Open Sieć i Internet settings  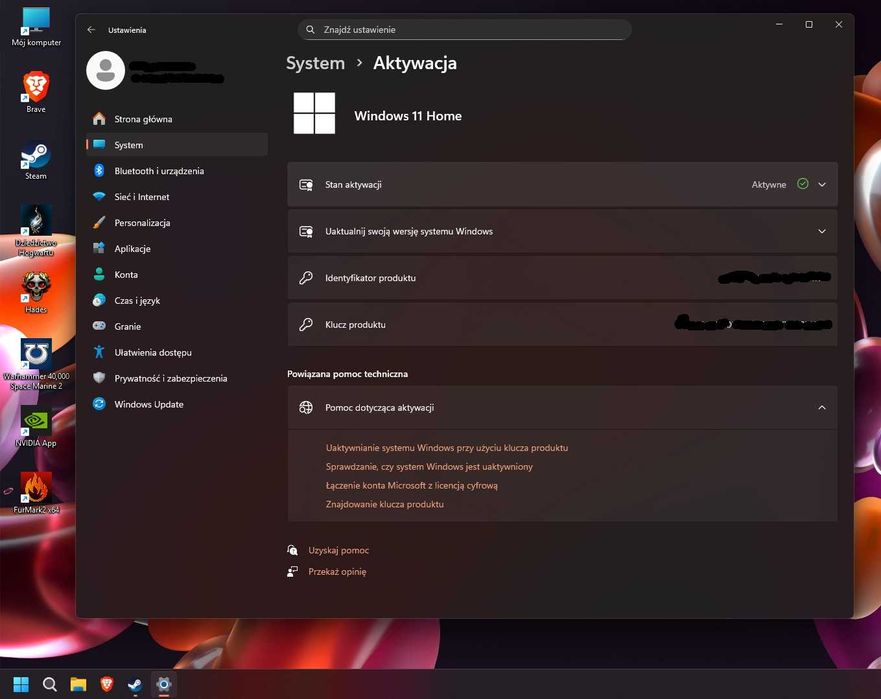point(176,197)
